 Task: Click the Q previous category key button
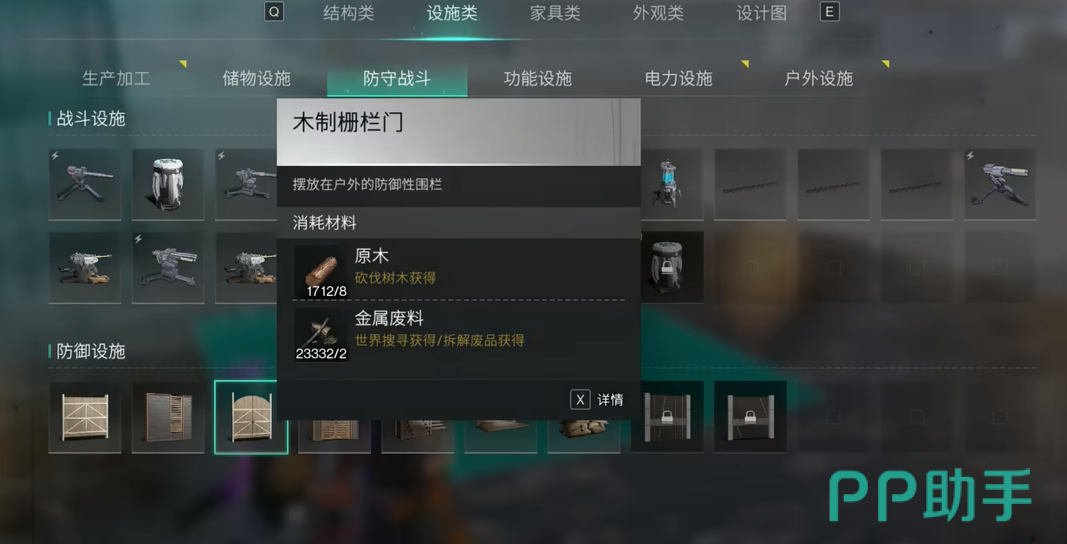click(274, 12)
